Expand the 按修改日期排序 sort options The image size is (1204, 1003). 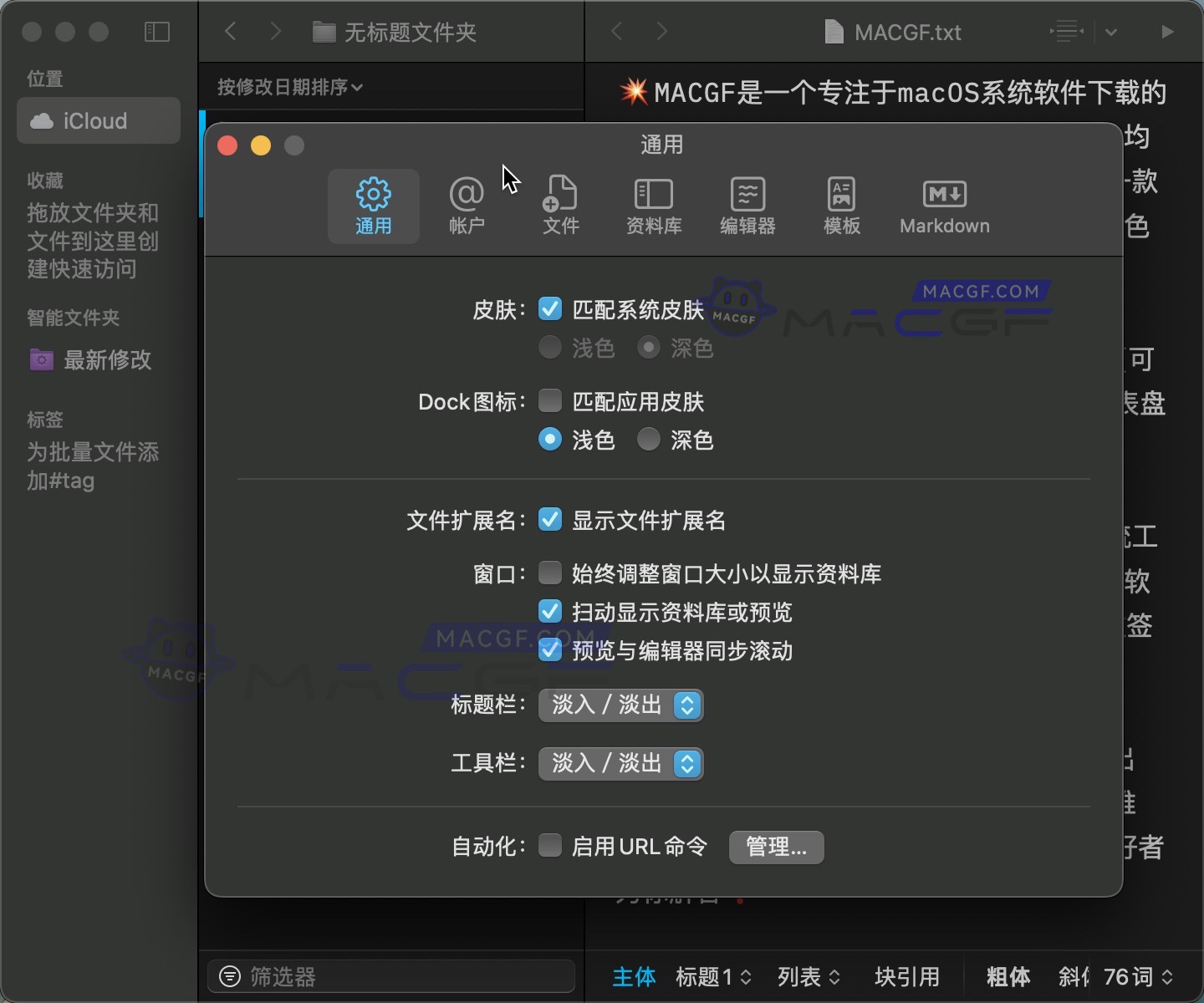290,87
